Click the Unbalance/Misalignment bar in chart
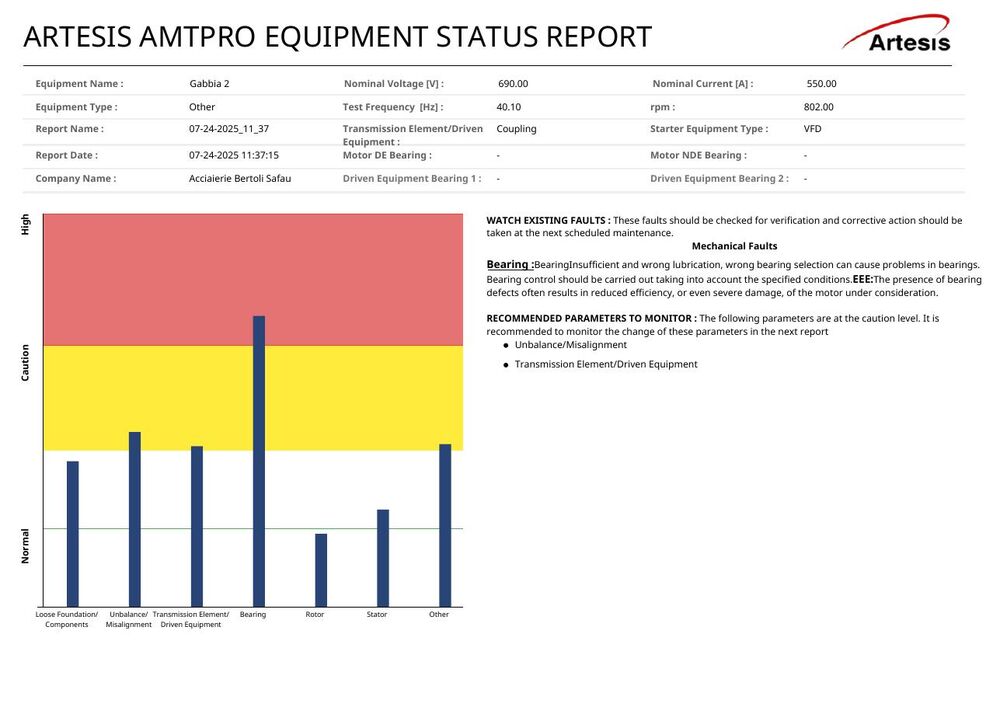The height and width of the screenshot is (707, 1000). [135, 520]
